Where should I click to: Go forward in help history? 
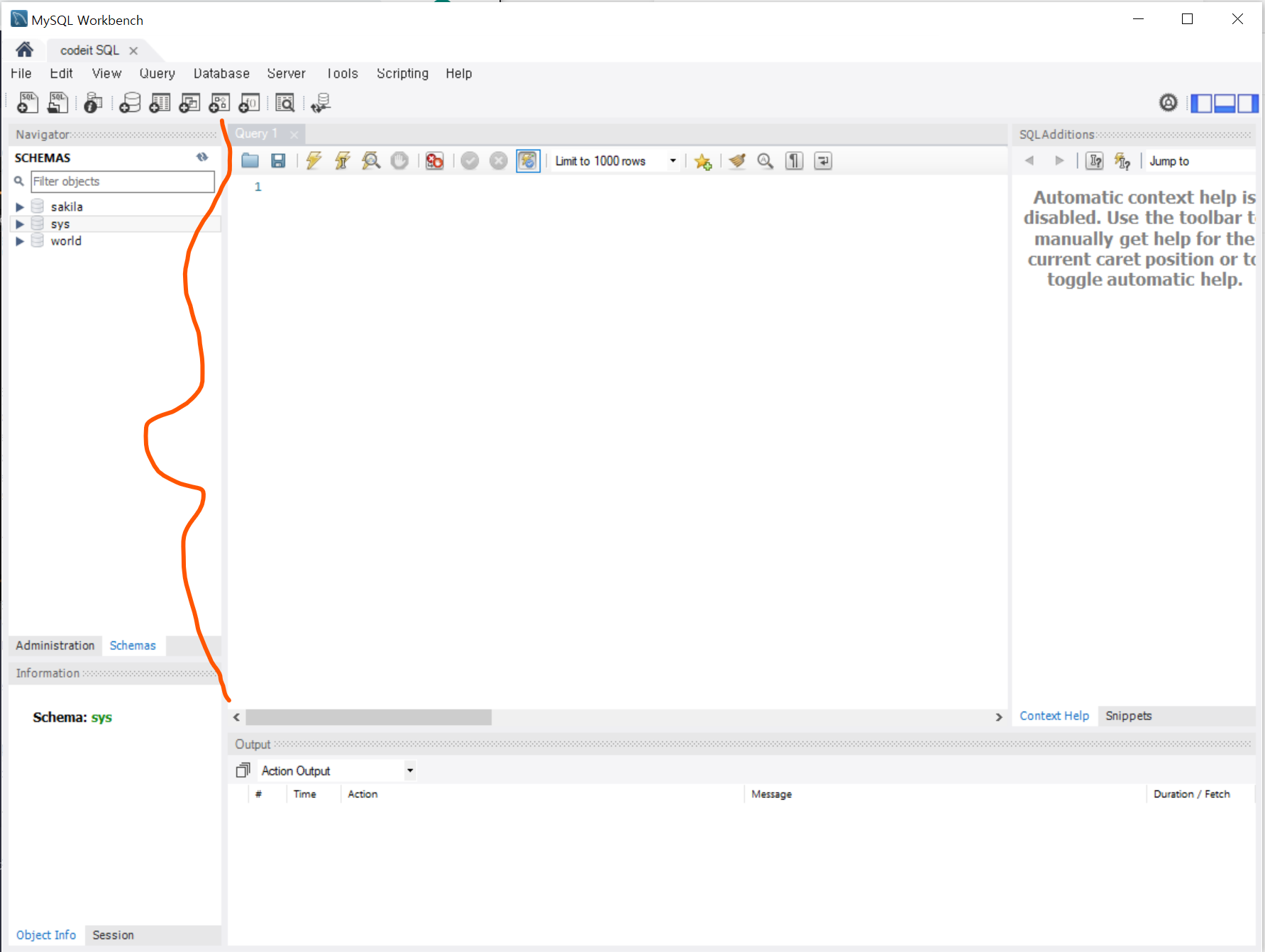pos(1059,161)
